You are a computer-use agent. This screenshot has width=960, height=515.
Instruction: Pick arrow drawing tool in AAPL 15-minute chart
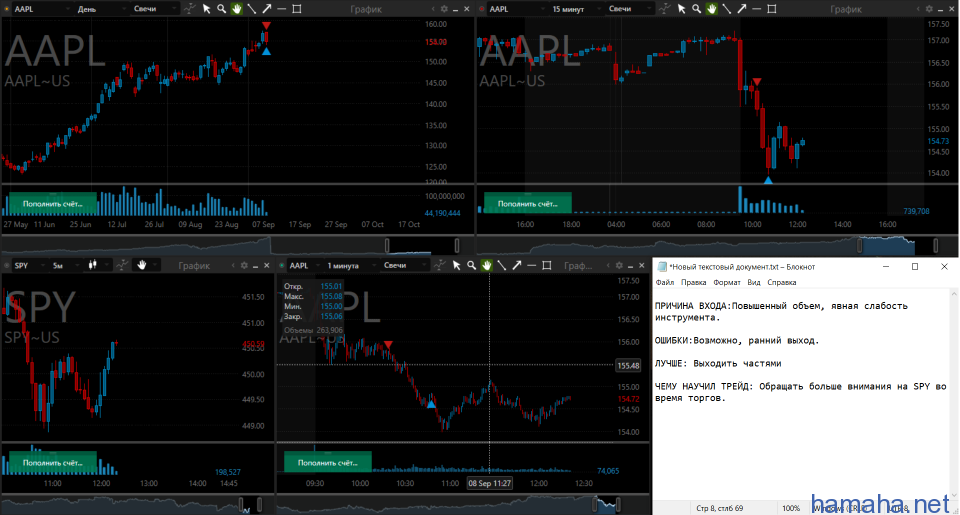tap(741, 9)
